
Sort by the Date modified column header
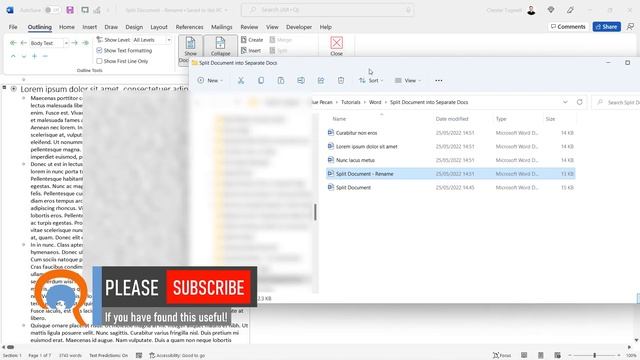point(452,119)
